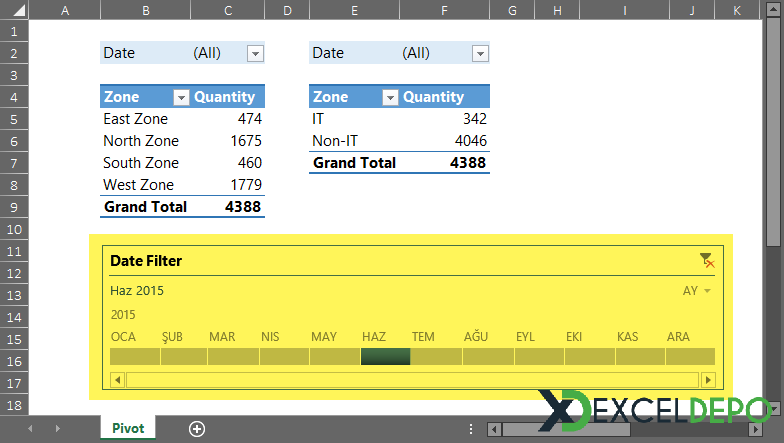Select the HAZ month segment in timeline
The image size is (784, 443).
[x=386, y=356]
